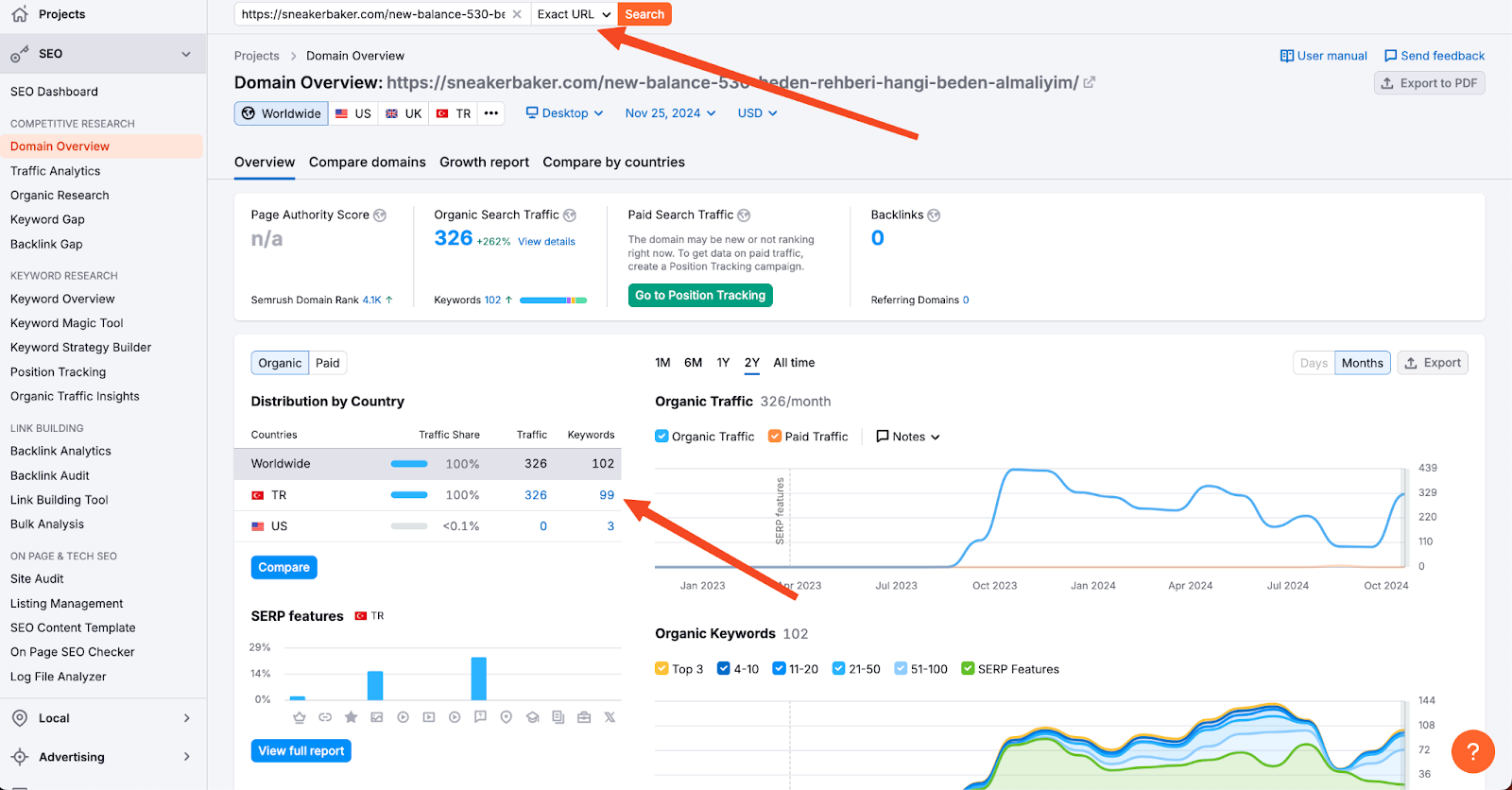Screen dimensions: 1512x790
Task: Switch chart granularity to Days
Action: (x=1314, y=363)
